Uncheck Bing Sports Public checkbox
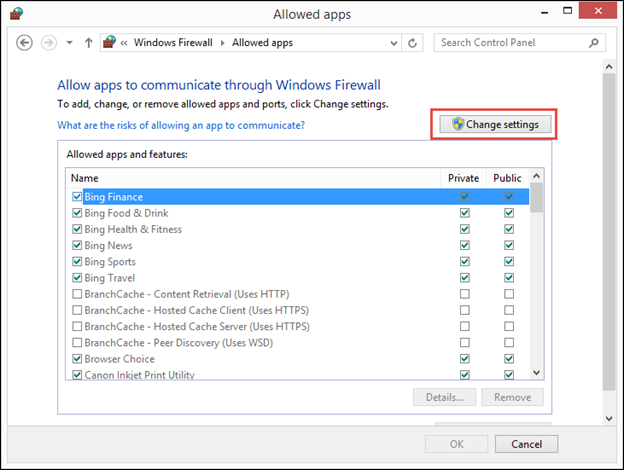 tap(509, 261)
